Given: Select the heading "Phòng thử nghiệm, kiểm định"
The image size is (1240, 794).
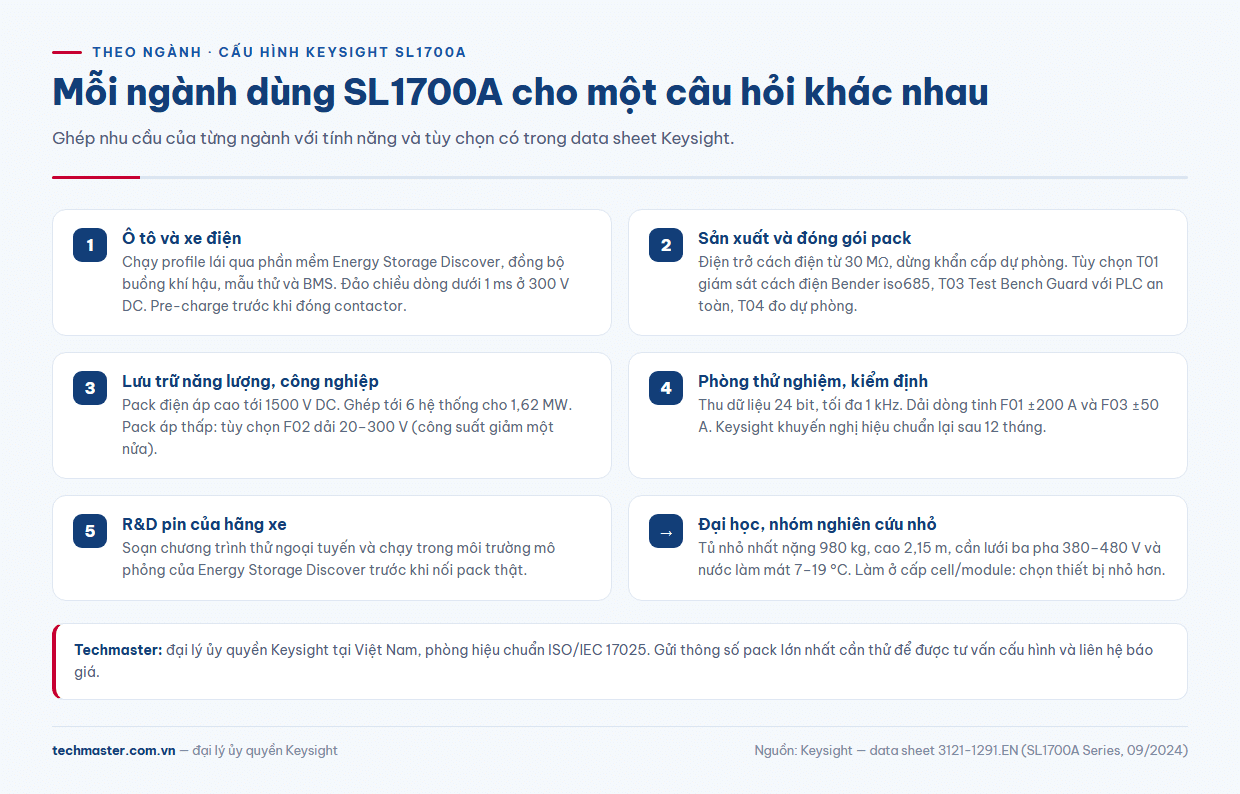Looking at the screenshot, I should click(813, 381).
